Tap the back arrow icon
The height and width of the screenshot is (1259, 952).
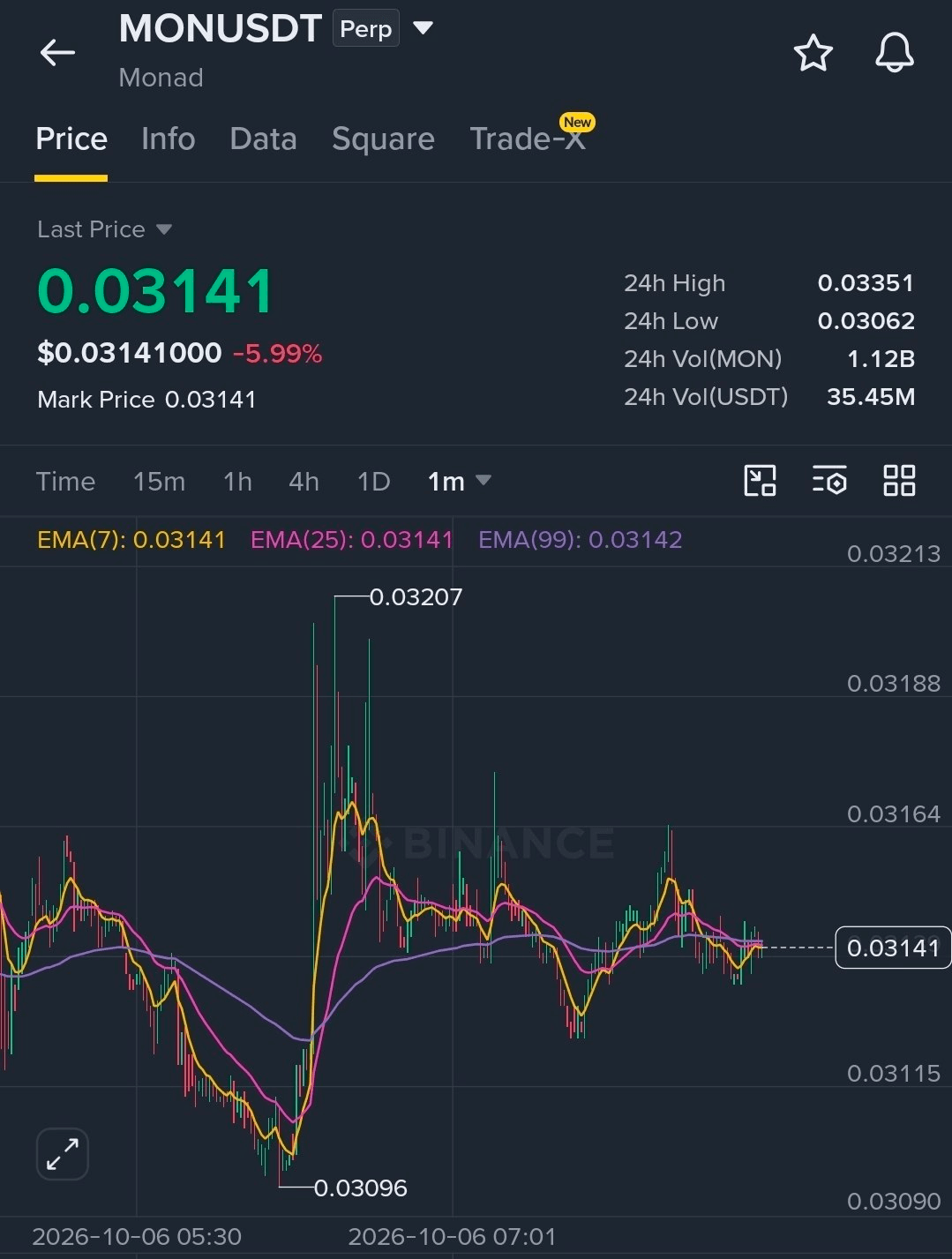point(58,53)
